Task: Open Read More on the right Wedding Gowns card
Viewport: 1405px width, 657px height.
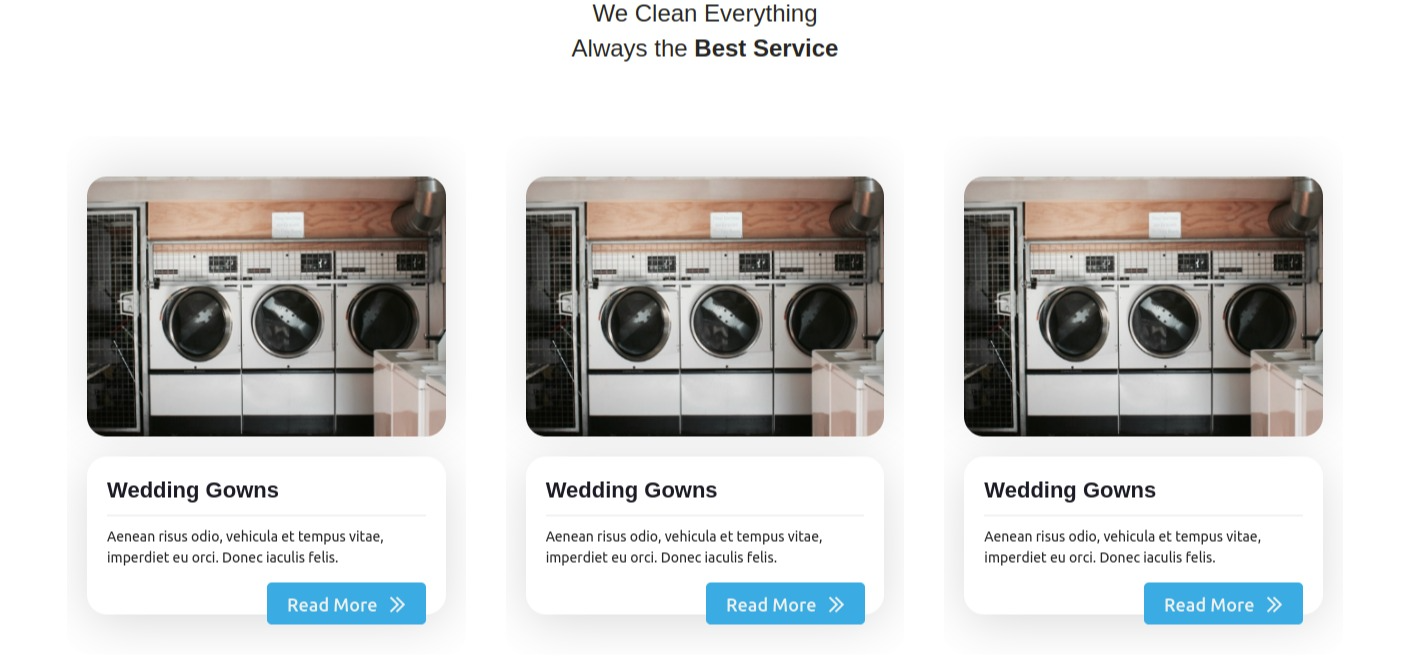Action: coord(1223,604)
